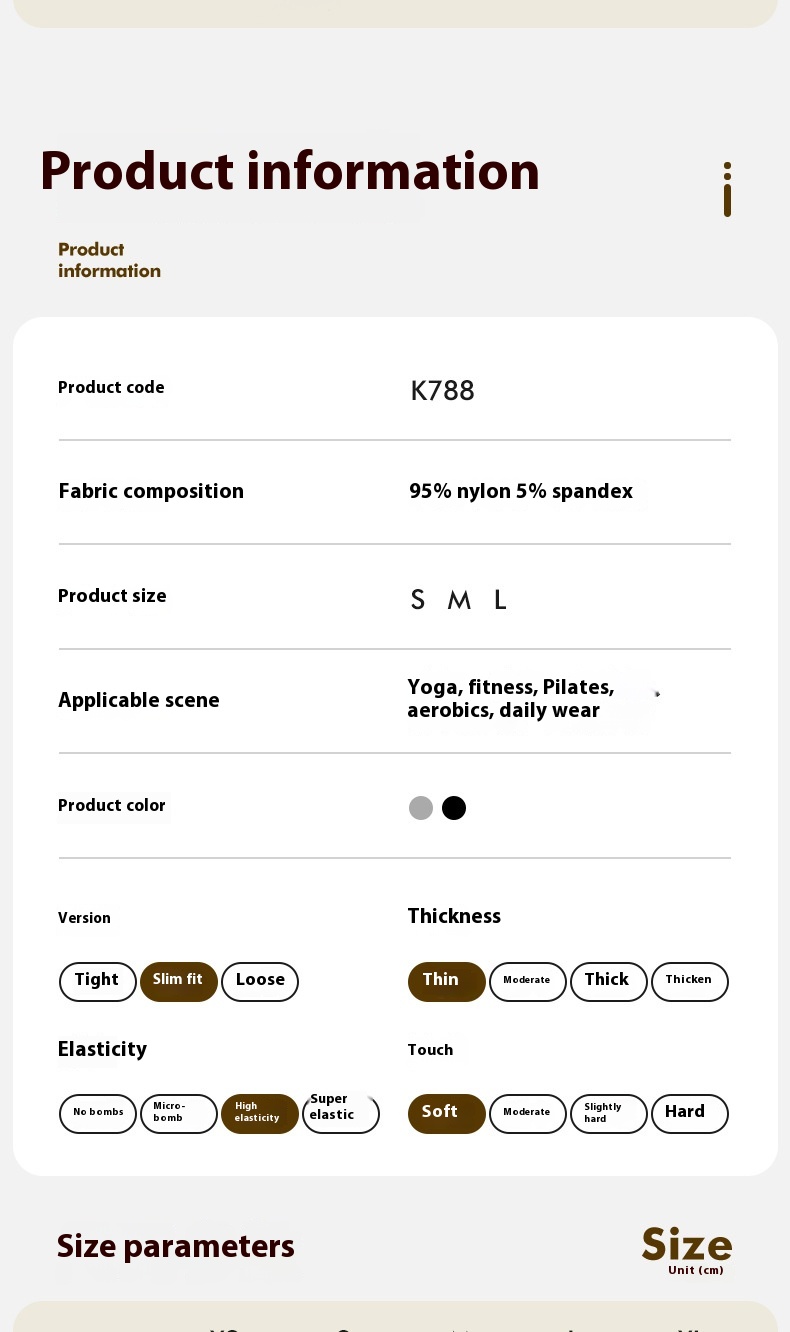Select the gray product color swatch
Image resolution: width=790 pixels, height=1332 pixels.
pyautogui.click(x=421, y=808)
